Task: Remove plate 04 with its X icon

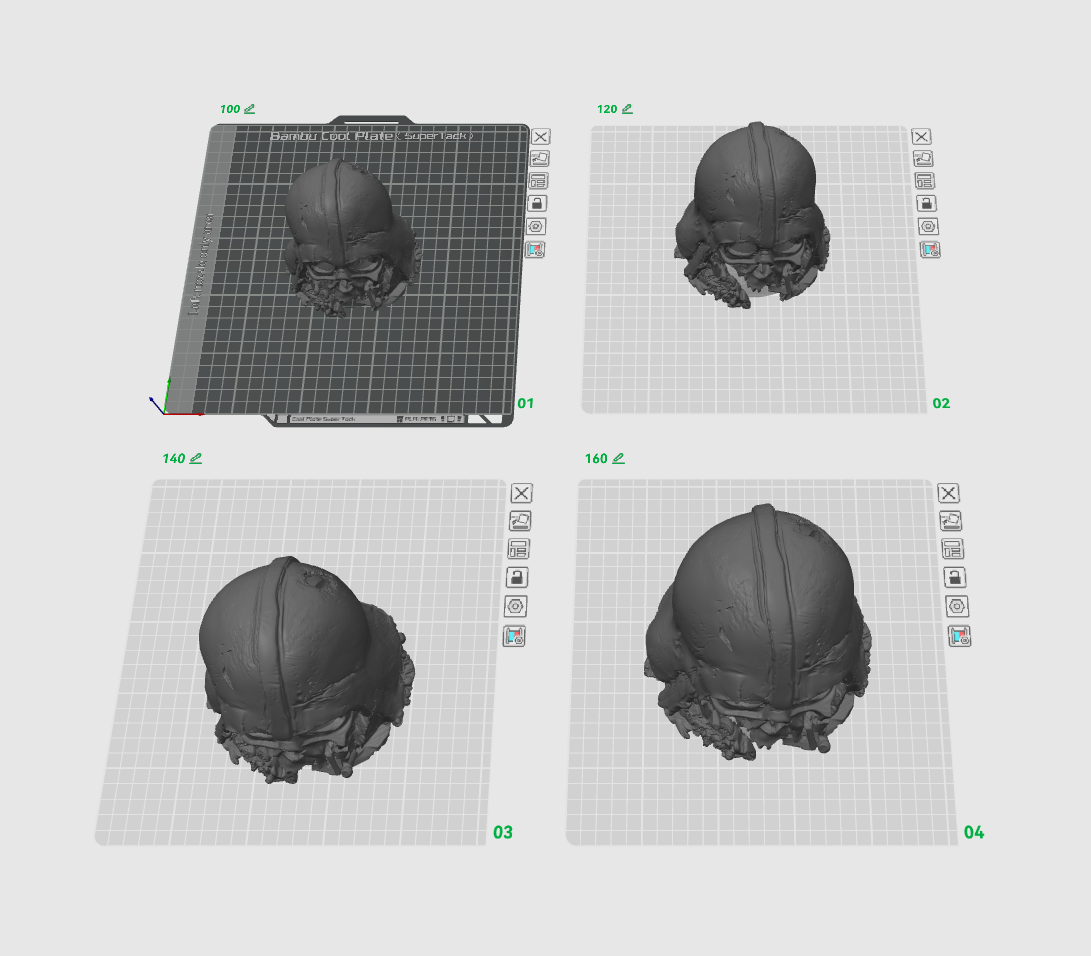Action: [948, 493]
